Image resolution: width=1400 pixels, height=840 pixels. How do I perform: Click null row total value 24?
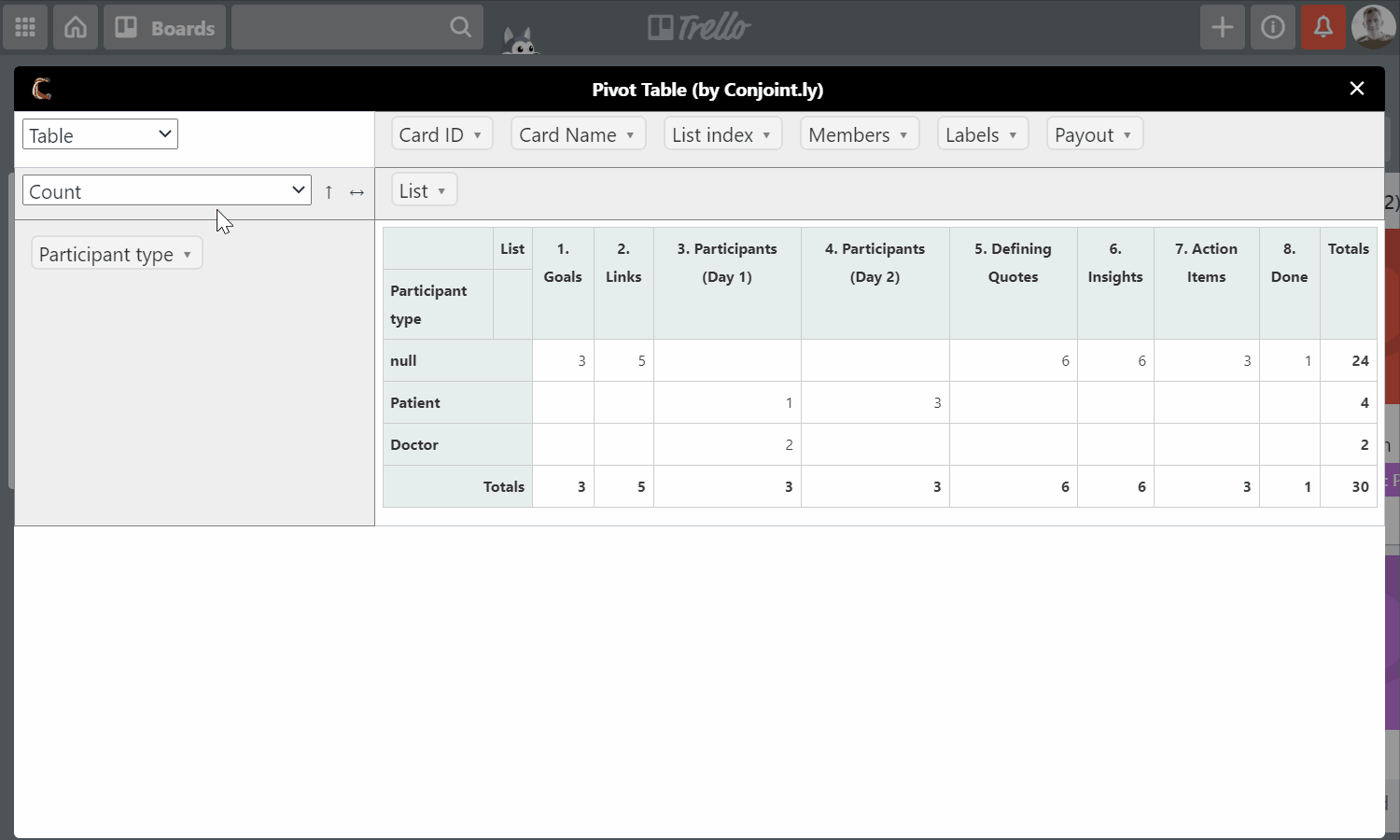1349,360
